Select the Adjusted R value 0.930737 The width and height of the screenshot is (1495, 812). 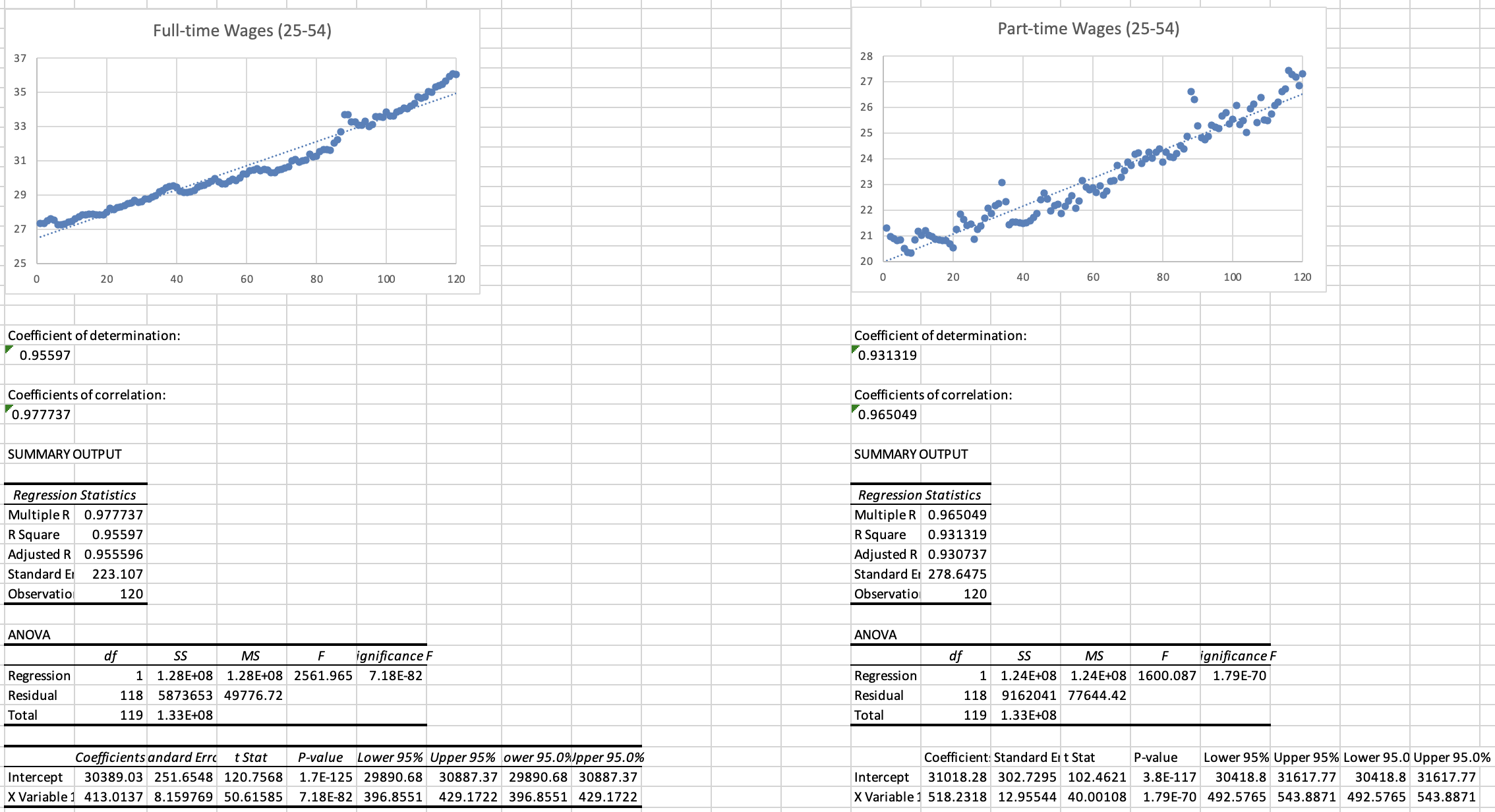(954, 554)
